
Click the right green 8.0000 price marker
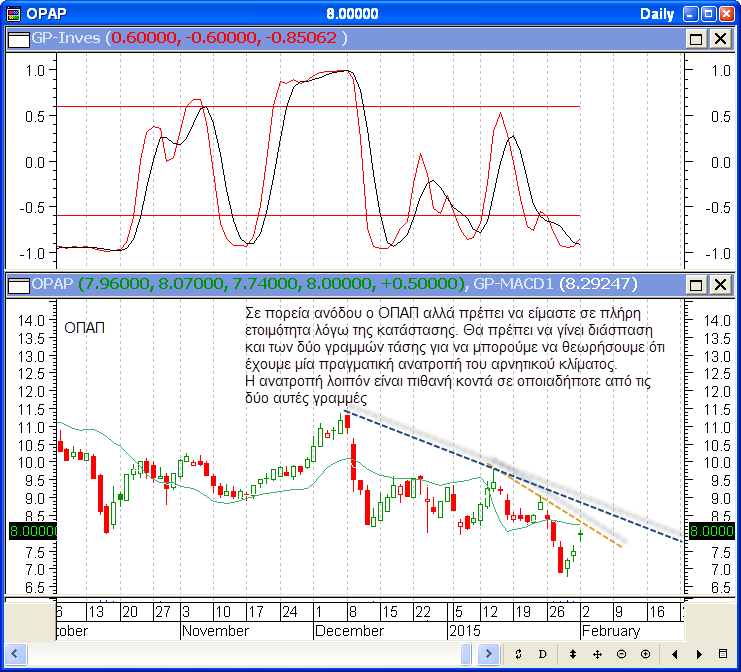point(711,531)
